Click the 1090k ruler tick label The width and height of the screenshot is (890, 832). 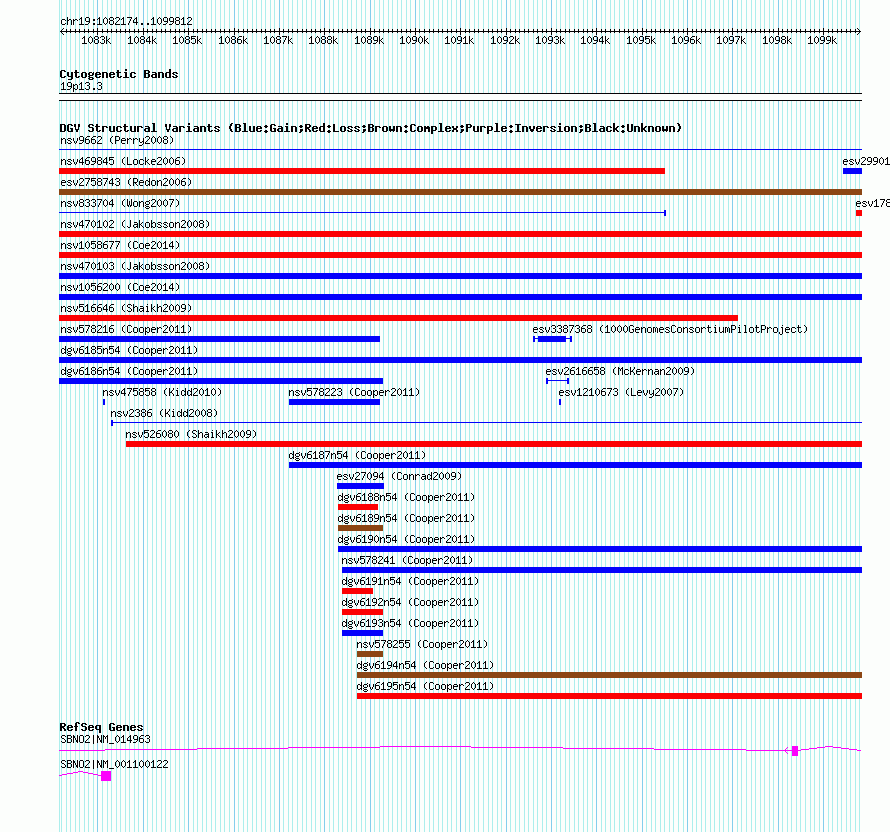click(414, 40)
